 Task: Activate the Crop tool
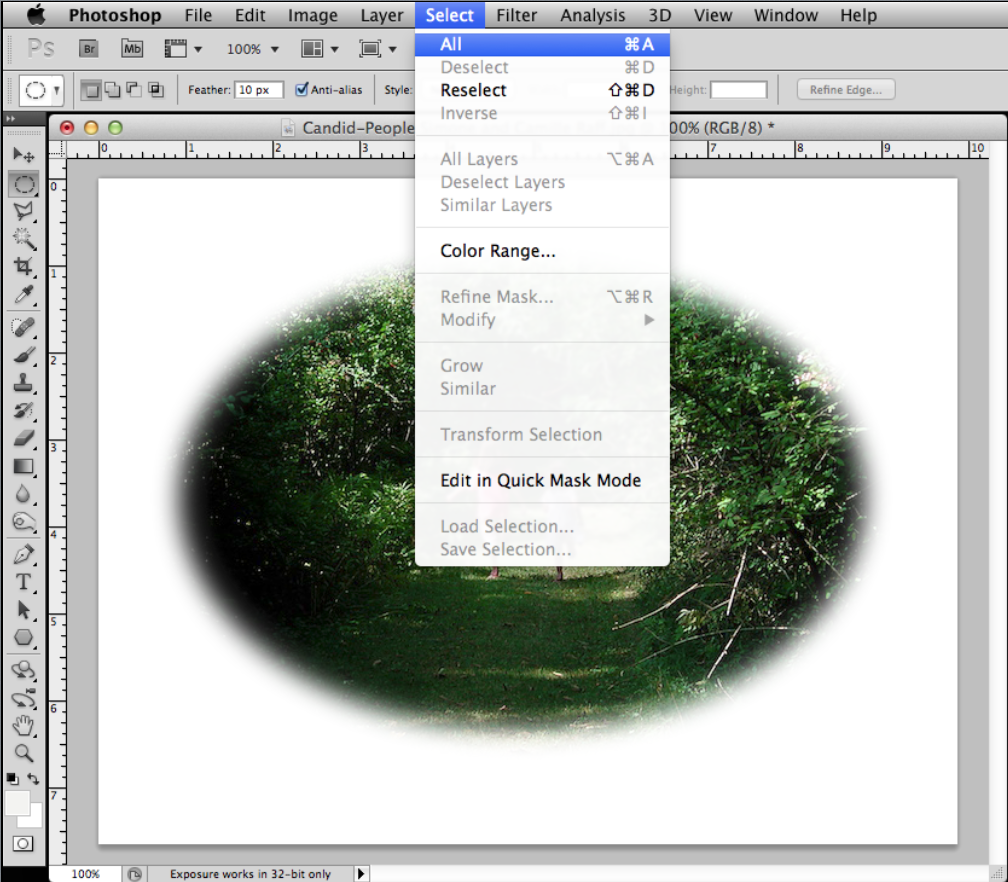(x=23, y=266)
